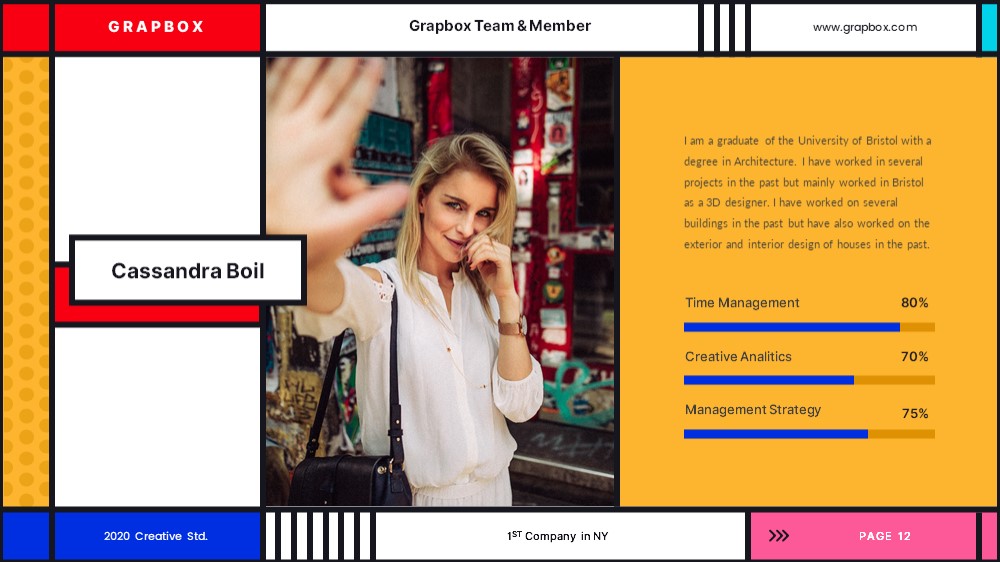The width and height of the screenshot is (1000, 562).
Task: Click the Time Management progress bar
Action: [x=809, y=327]
